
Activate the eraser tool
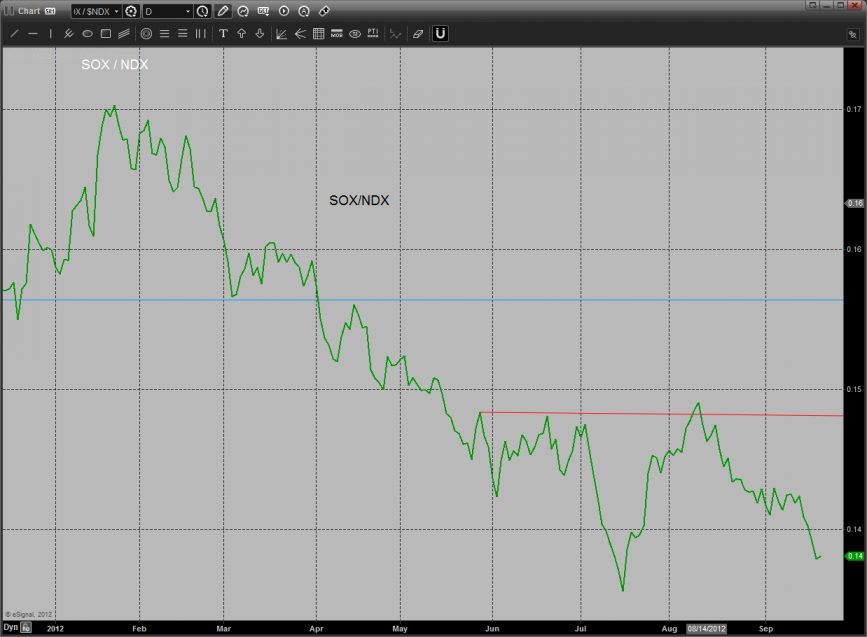(417, 33)
